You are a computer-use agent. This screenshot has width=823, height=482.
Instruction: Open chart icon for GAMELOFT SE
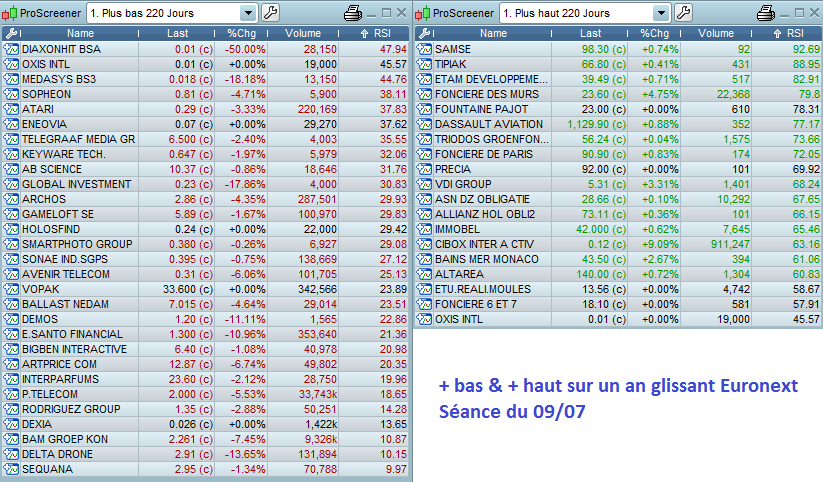coord(11,214)
